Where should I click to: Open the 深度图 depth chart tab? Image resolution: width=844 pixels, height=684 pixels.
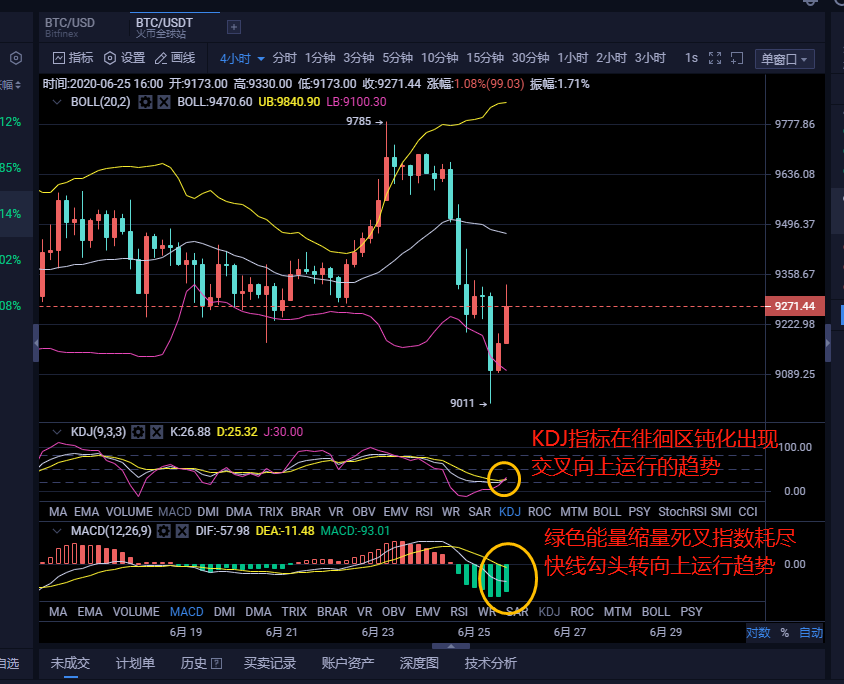click(419, 662)
